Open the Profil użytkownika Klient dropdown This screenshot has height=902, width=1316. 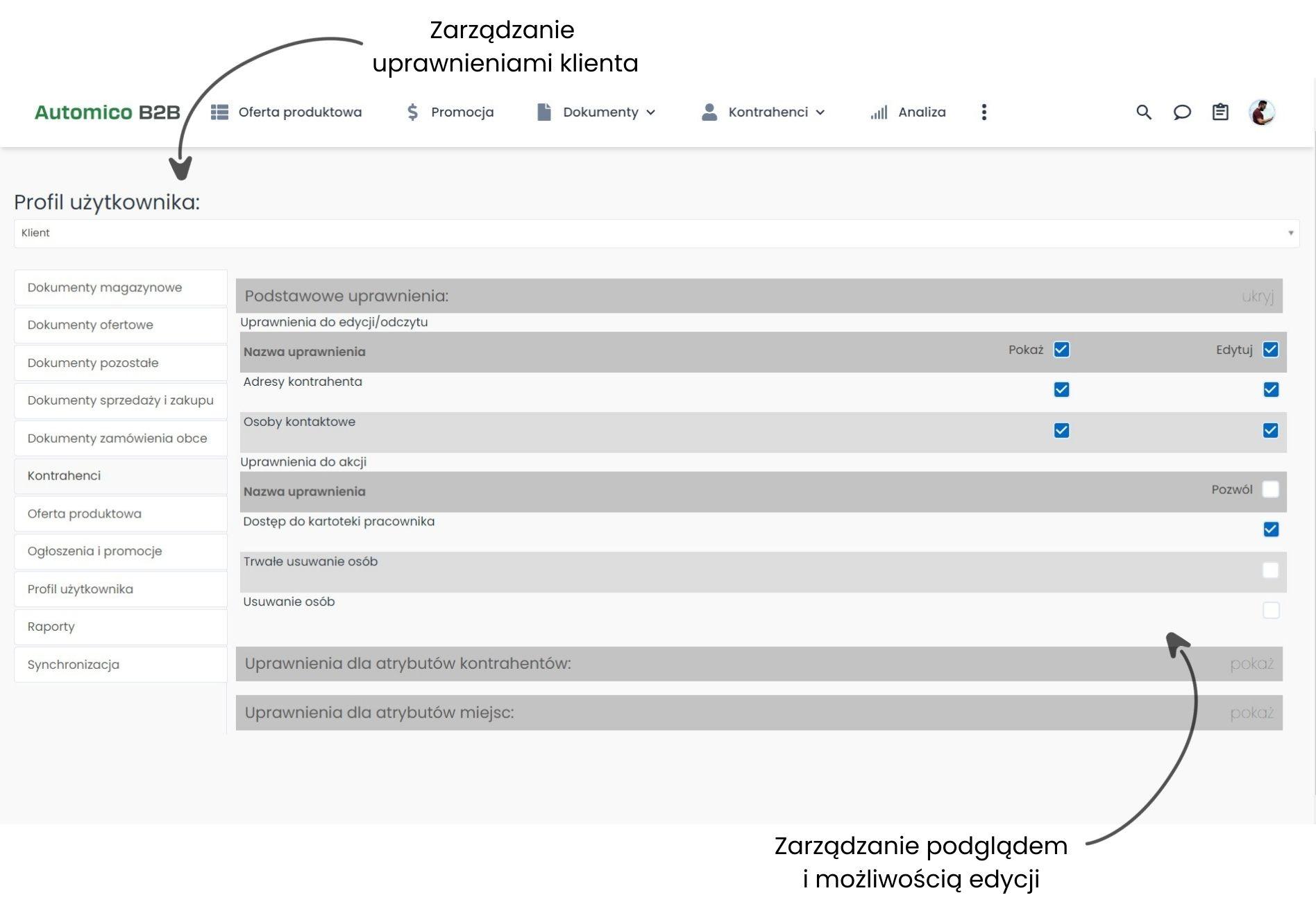pos(656,233)
